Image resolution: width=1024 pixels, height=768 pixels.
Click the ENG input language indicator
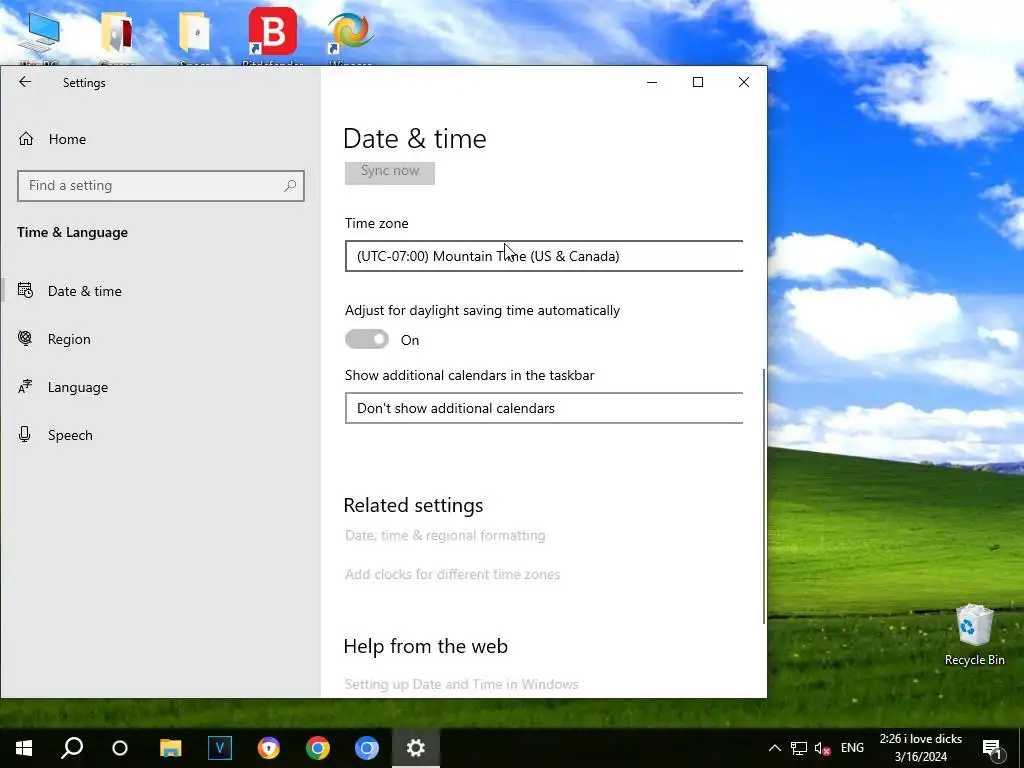point(852,748)
